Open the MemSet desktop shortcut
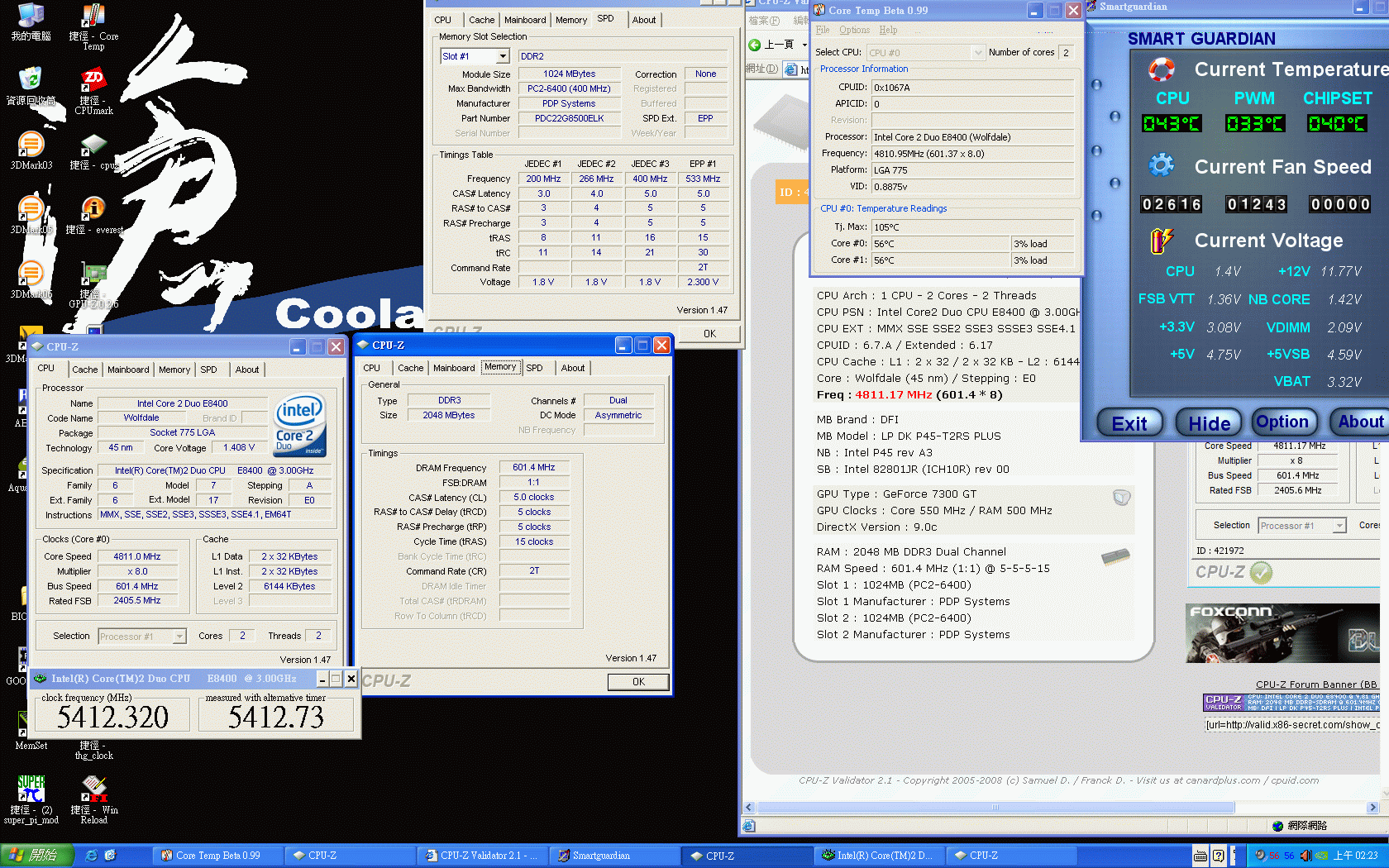1389x868 pixels. [x=31, y=731]
